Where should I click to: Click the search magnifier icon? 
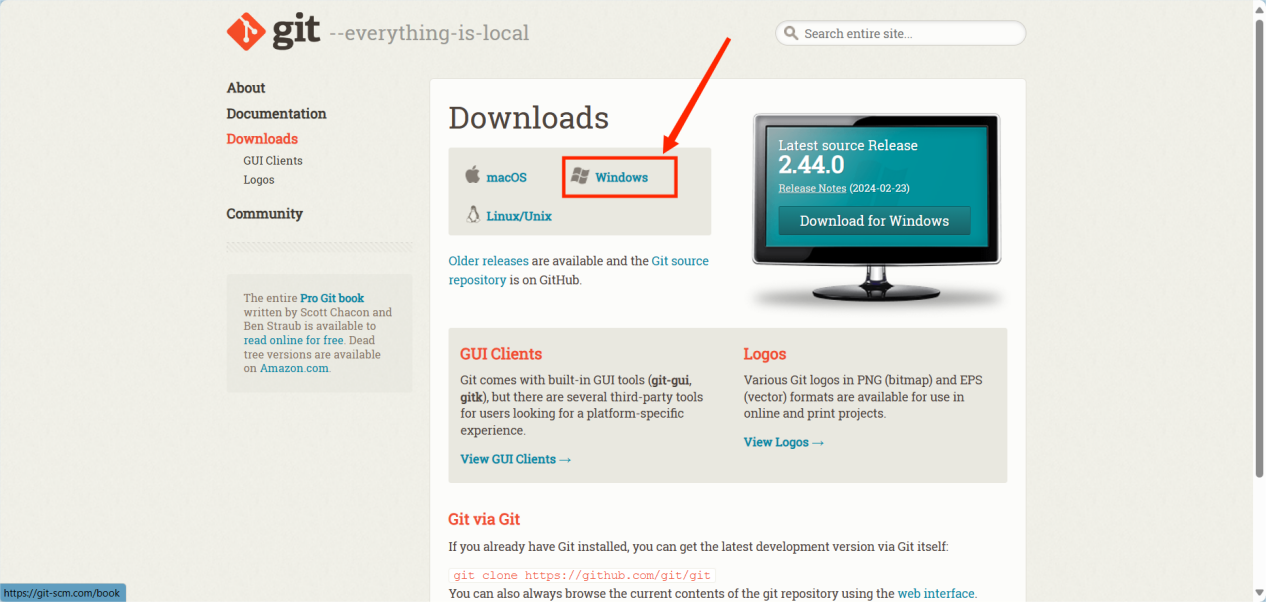pos(791,33)
